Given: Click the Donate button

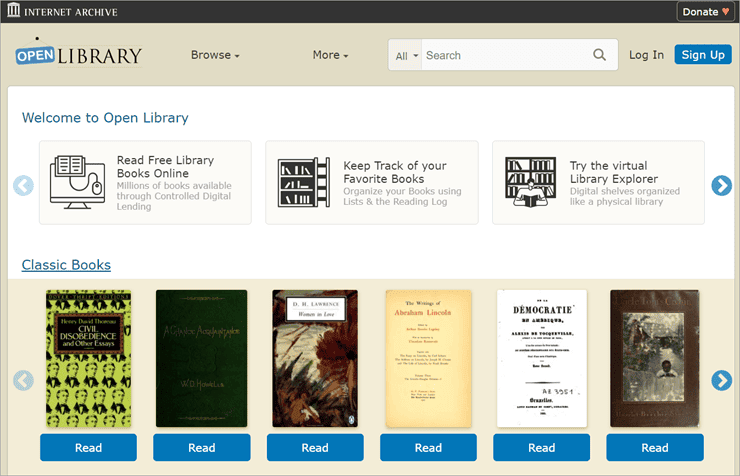Looking at the screenshot, I should 705,12.
